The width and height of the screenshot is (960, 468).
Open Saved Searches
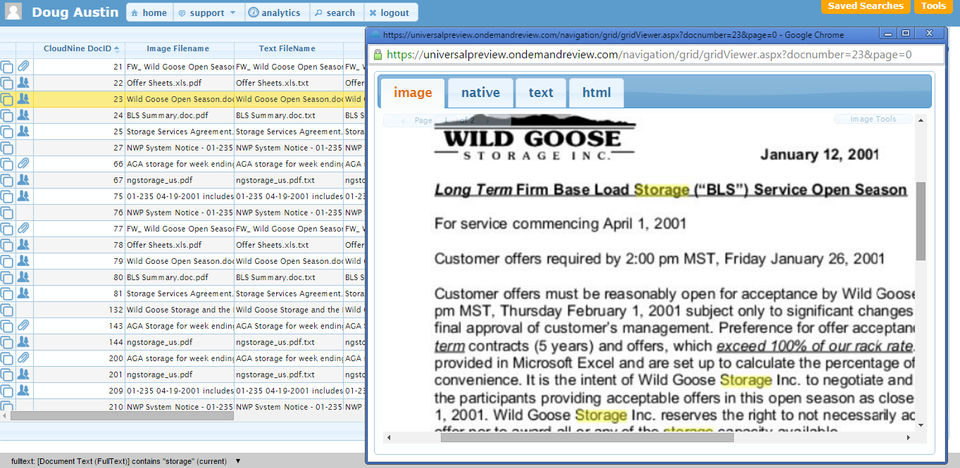(x=865, y=6)
